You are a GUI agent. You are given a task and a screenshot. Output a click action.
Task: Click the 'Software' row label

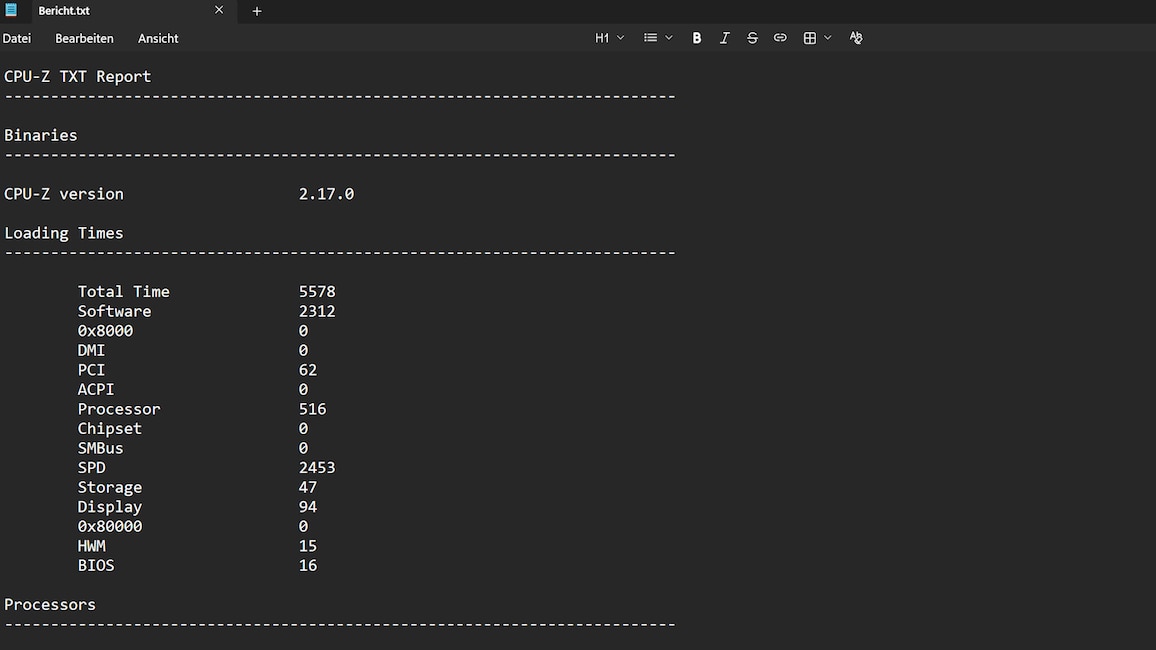[114, 312]
